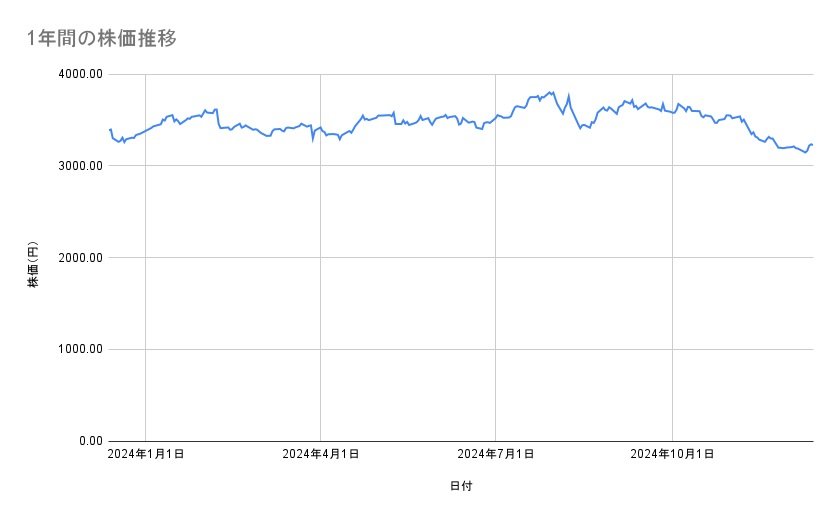Select the 2024年1月1日 date label
Screen dimensions: 839x519
(146, 454)
